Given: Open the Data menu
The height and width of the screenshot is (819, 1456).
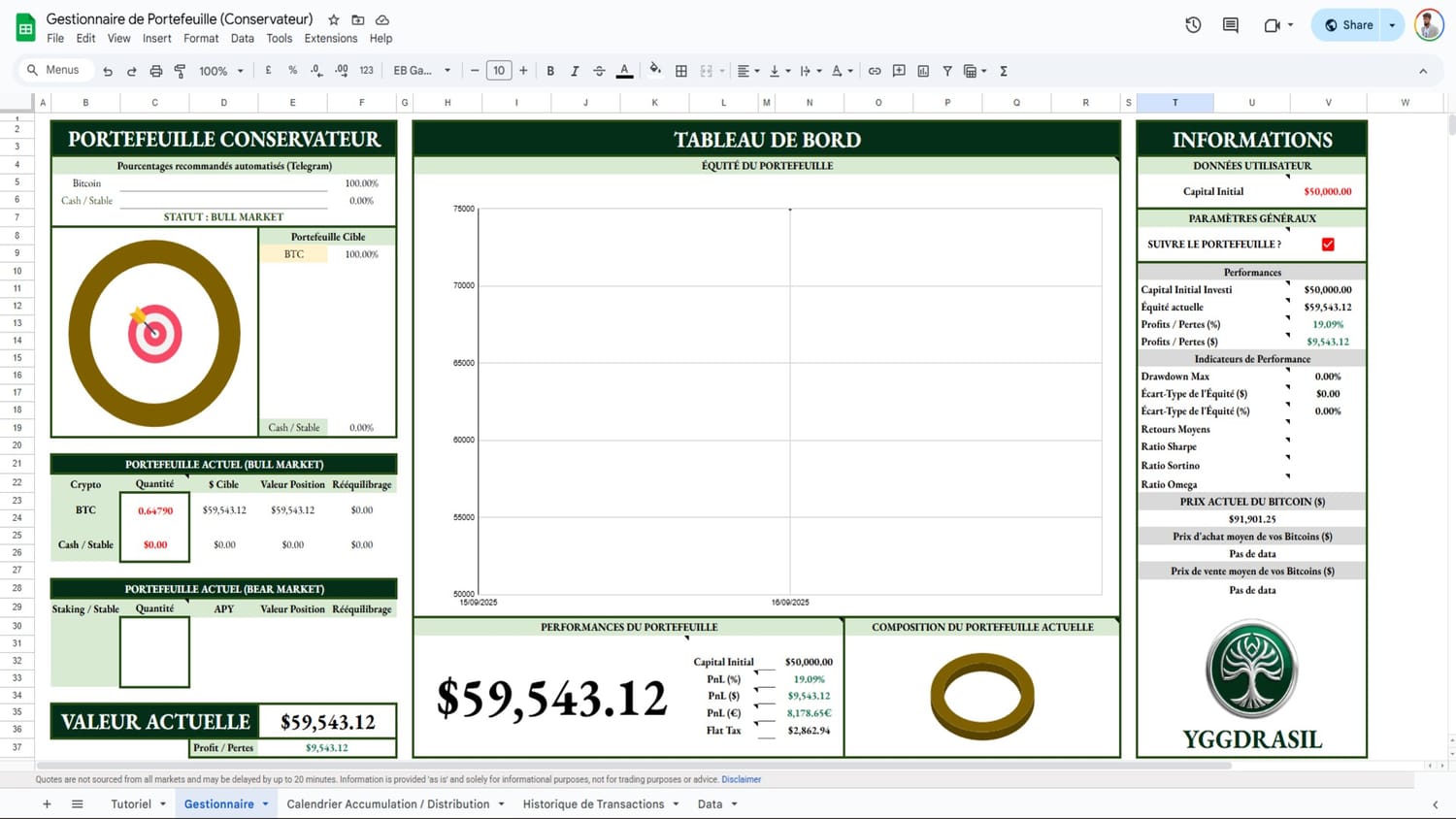Looking at the screenshot, I should click(243, 39).
